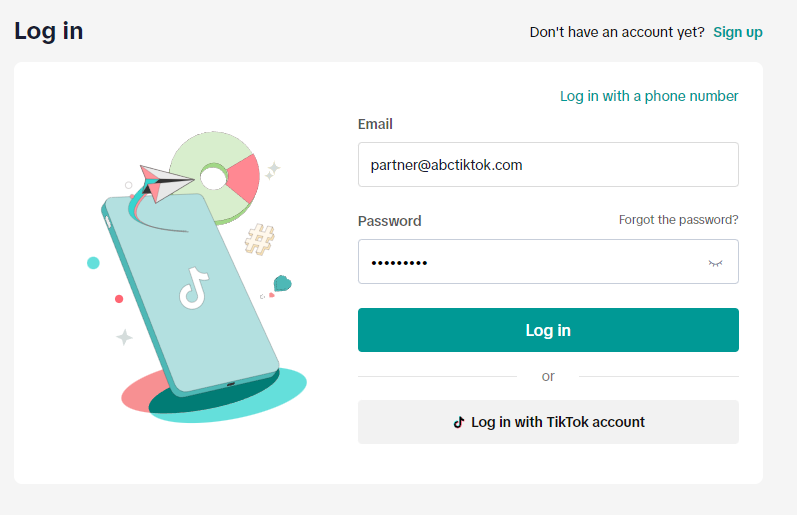This screenshot has height=515, width=797.
Task: Focus the Email input field
Action: click(x=548, y=165)
